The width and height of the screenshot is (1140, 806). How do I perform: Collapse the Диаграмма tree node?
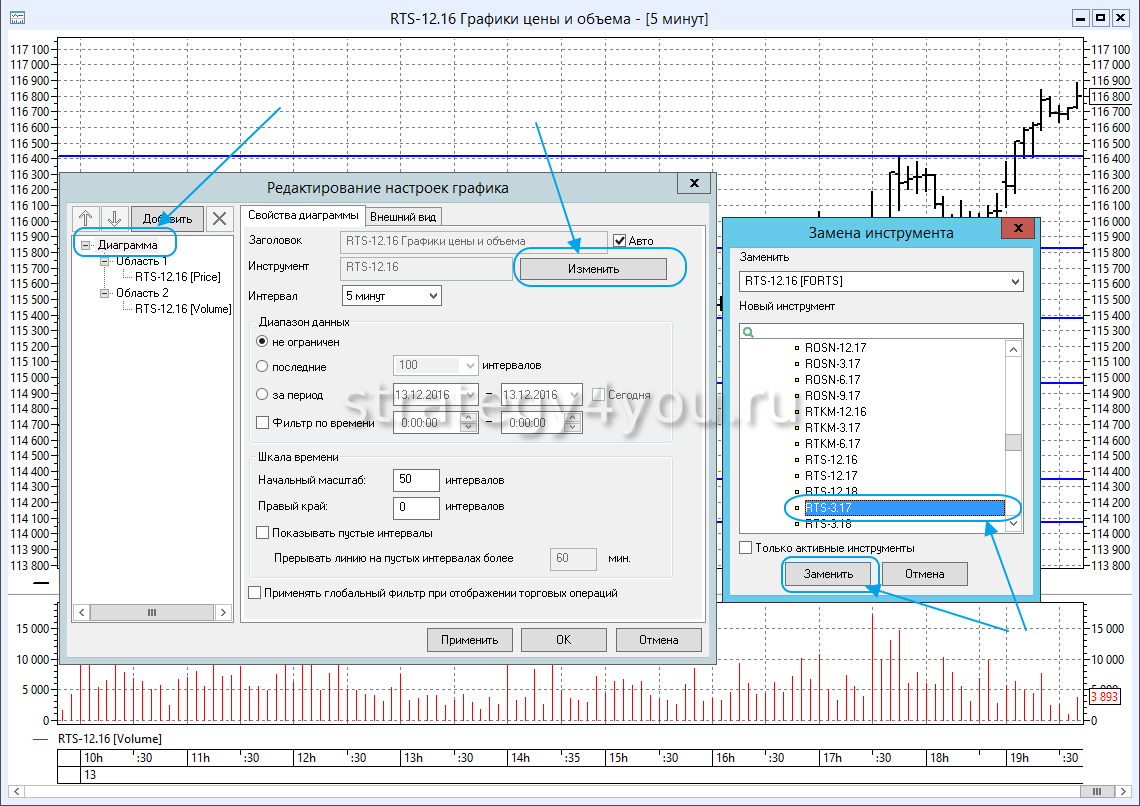point(88,245)
